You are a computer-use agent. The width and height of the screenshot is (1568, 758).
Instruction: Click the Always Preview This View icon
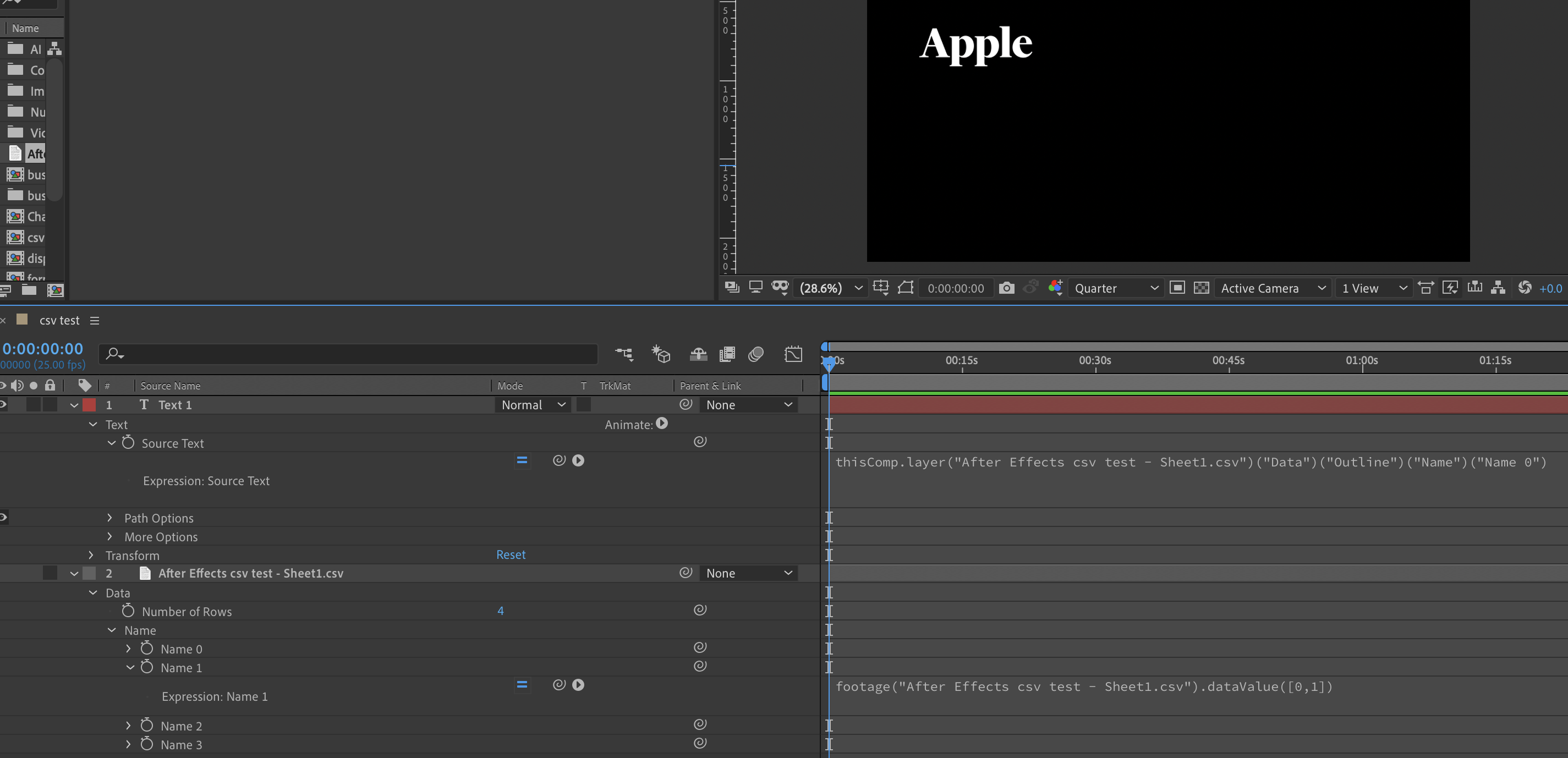tap(732, 287)
